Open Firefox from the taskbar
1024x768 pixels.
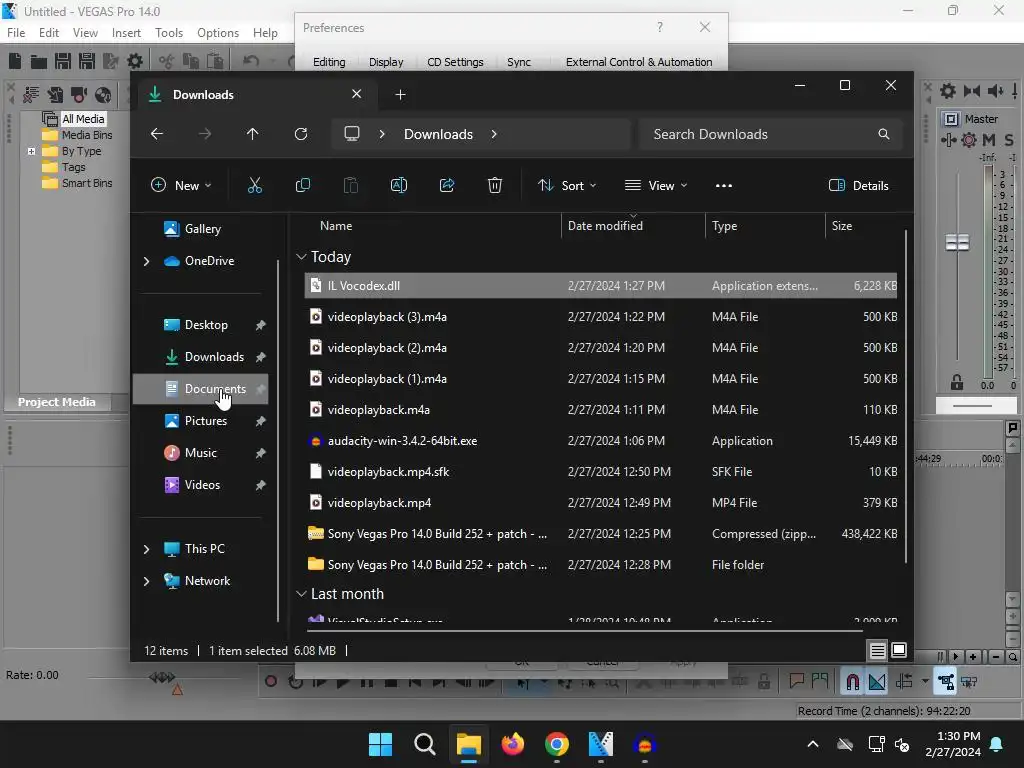[x=513, y=744]
